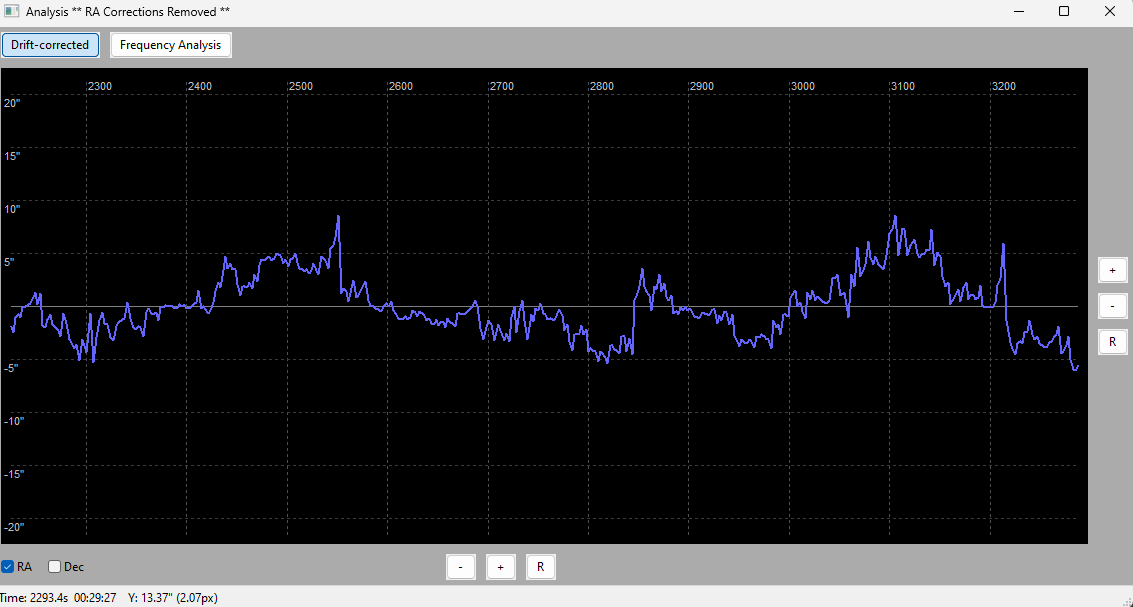Screen dimensions: 1133x607
Task: Uncheck the RA checkbox
Action: pyautogui.click(x=8, y=567)
